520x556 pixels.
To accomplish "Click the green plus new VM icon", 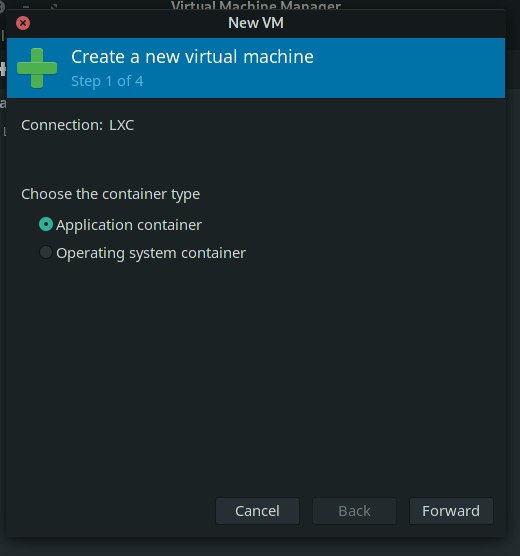I will [37, 68].
